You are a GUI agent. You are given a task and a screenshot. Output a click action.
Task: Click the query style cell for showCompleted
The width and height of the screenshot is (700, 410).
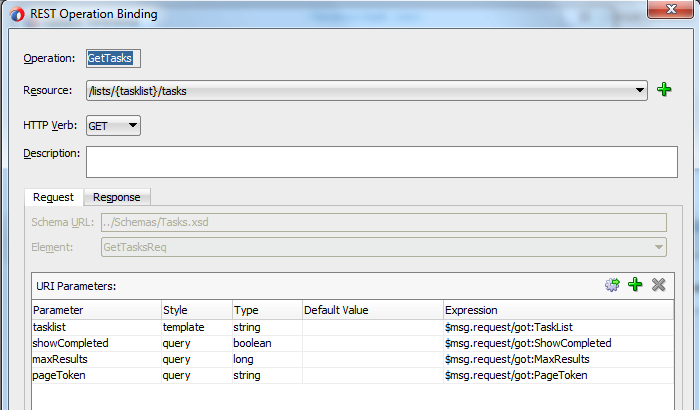[x=197, y=343]
